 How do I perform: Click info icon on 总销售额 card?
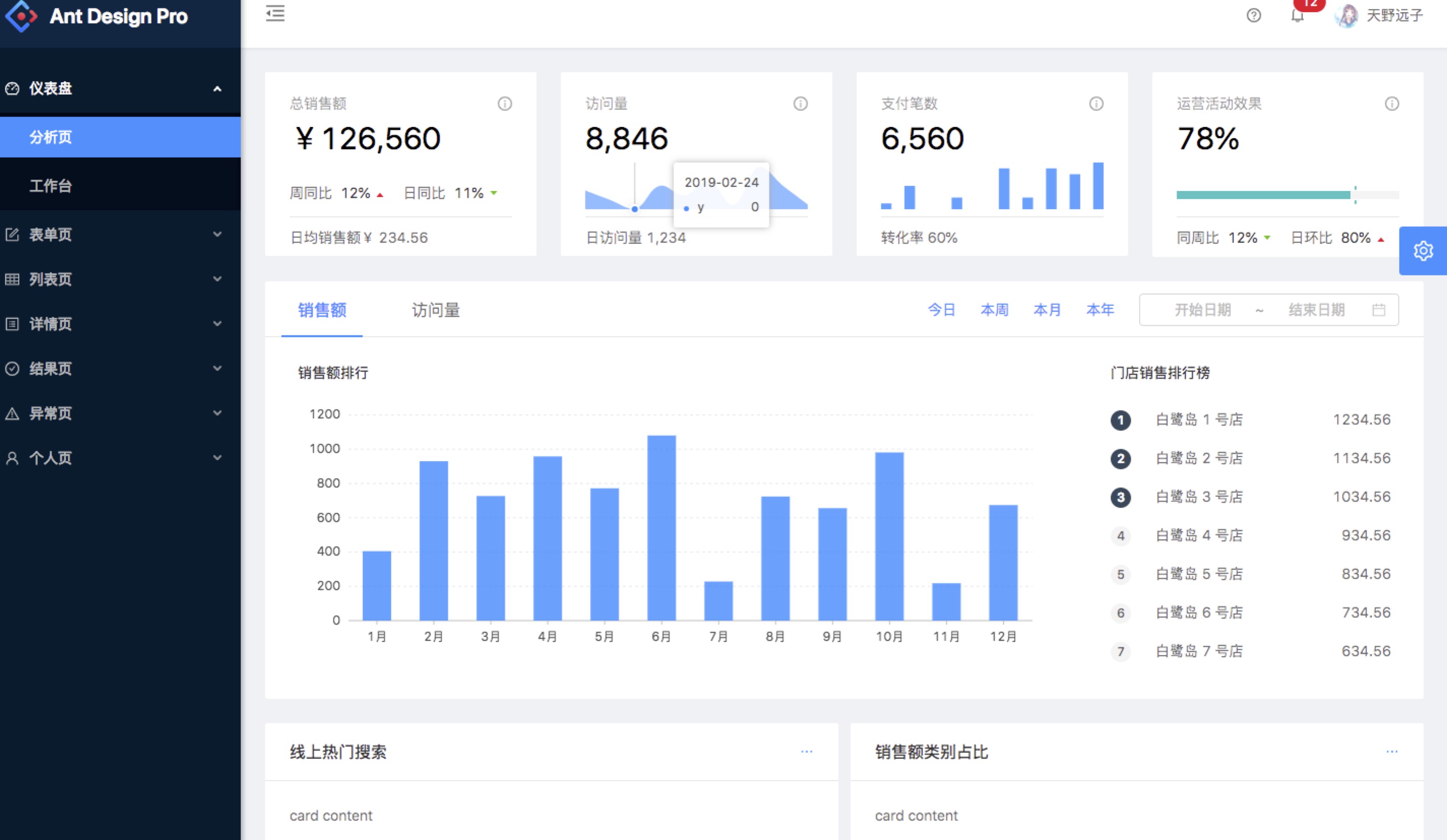tap(505, 104)
